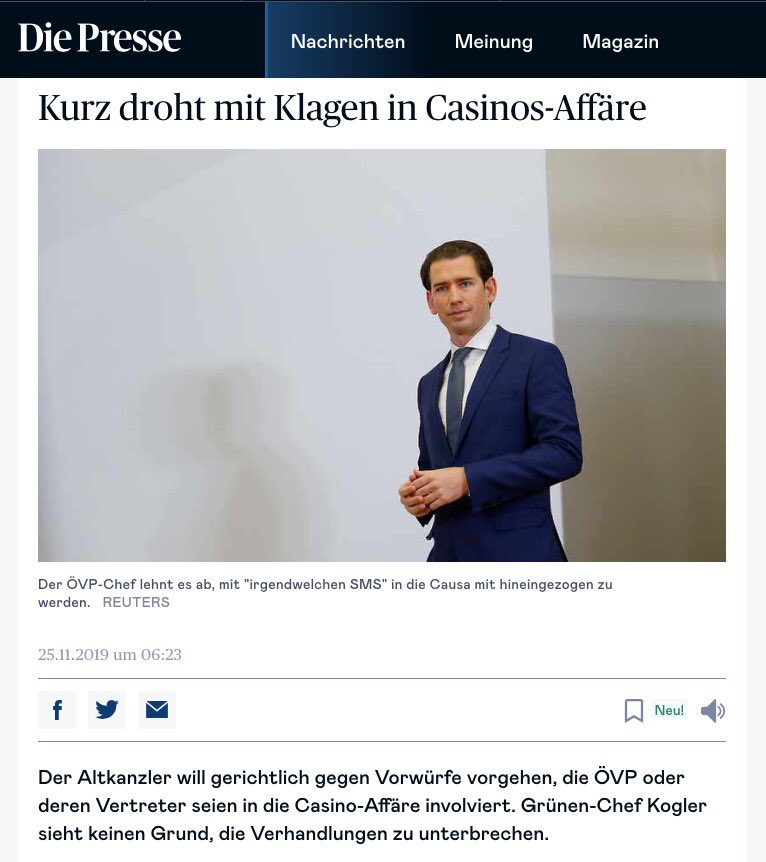Click the REUTERS photo credit
This screenshot has width=766, height=862.
136,603
